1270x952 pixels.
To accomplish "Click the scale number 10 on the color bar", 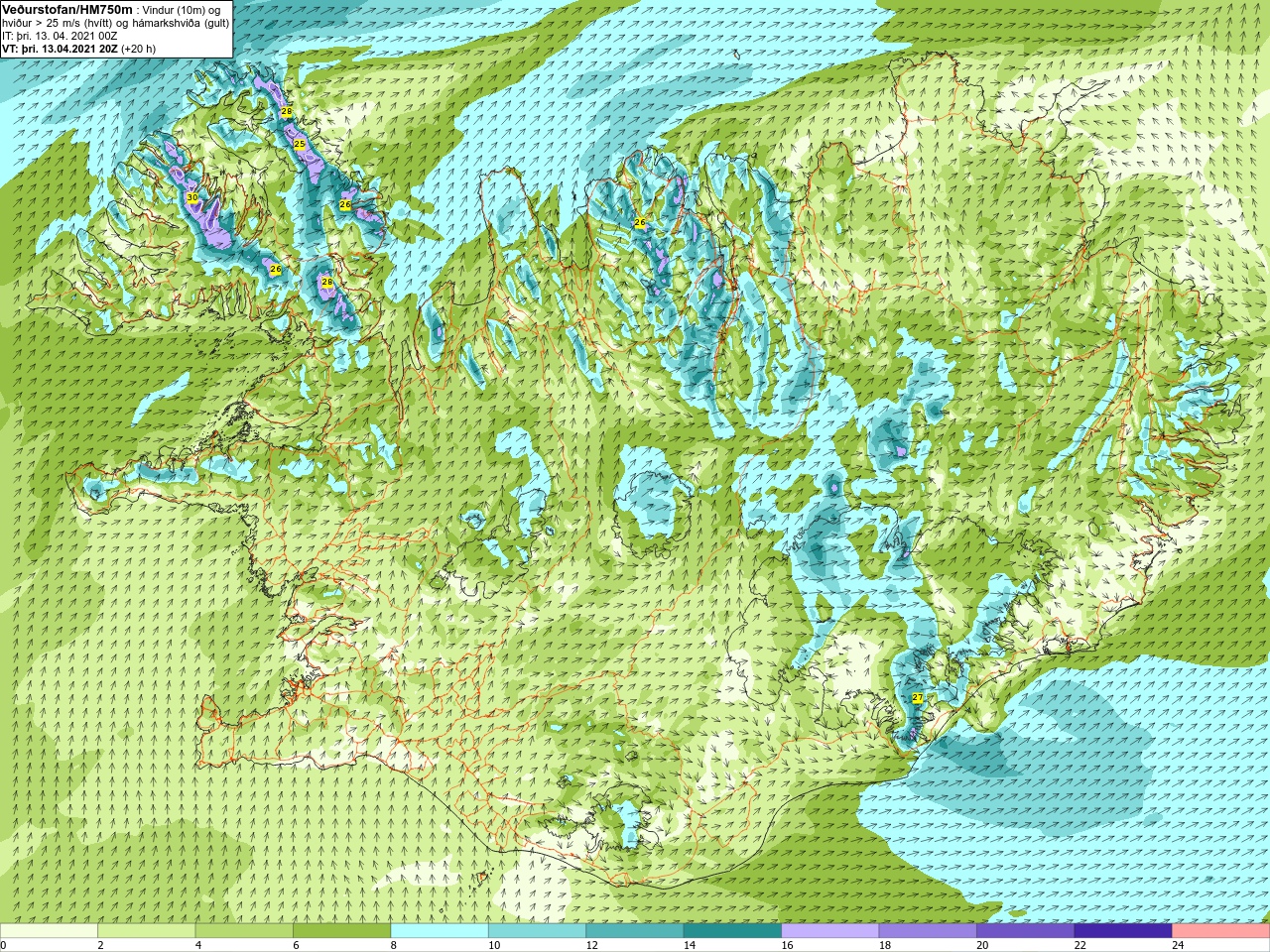I will [494, 945].
